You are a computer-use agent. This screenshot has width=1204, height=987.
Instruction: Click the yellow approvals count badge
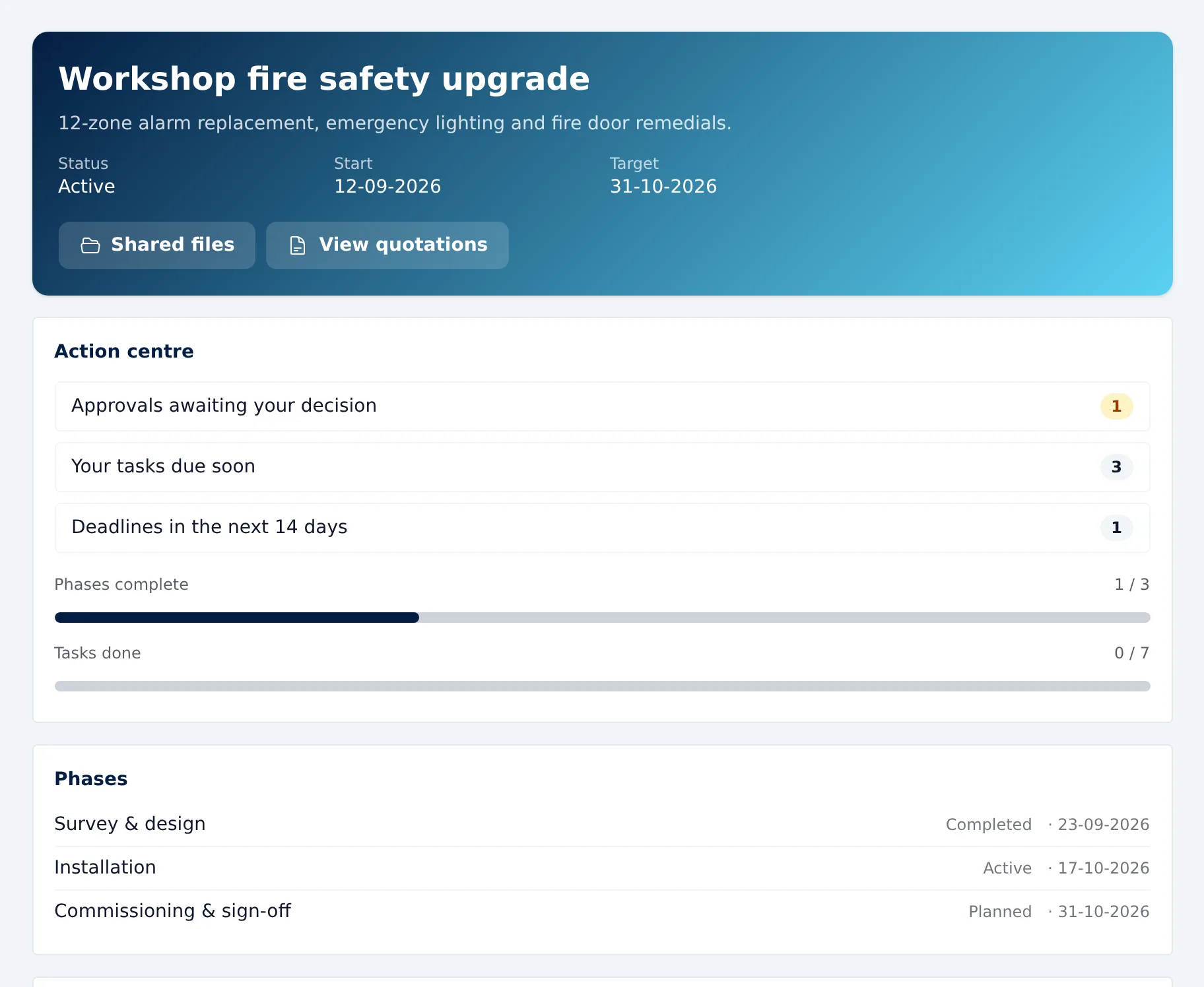(1116, 406)
